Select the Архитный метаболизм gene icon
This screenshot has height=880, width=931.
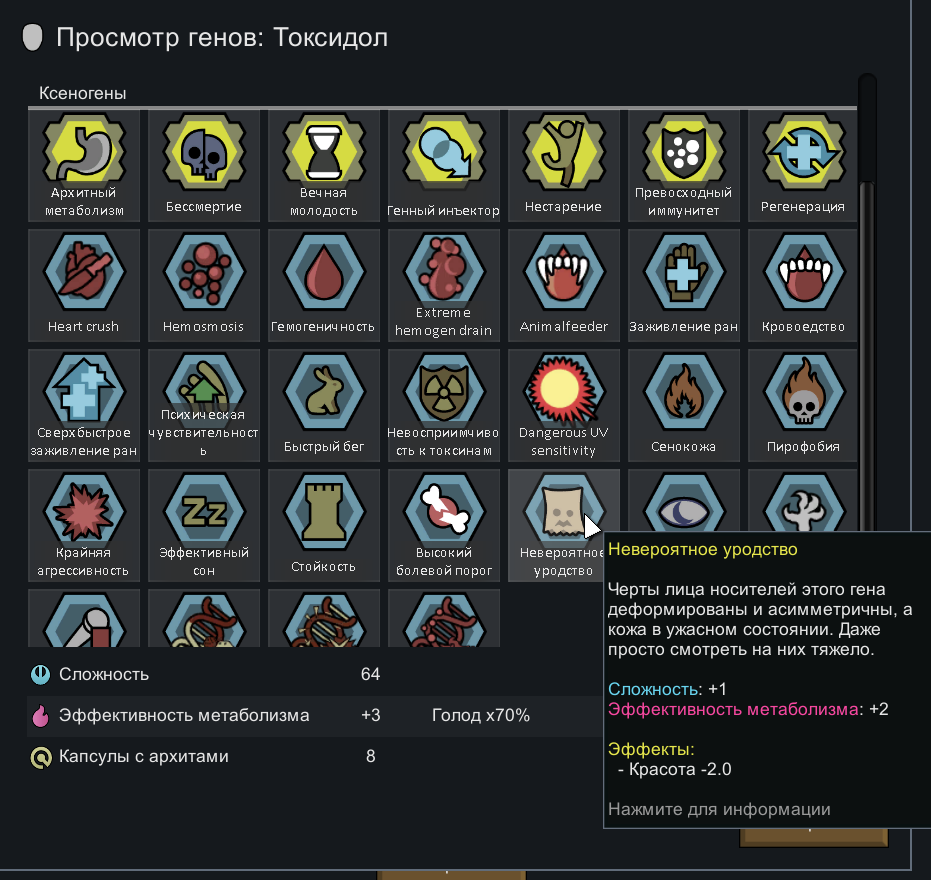(84, 166)
